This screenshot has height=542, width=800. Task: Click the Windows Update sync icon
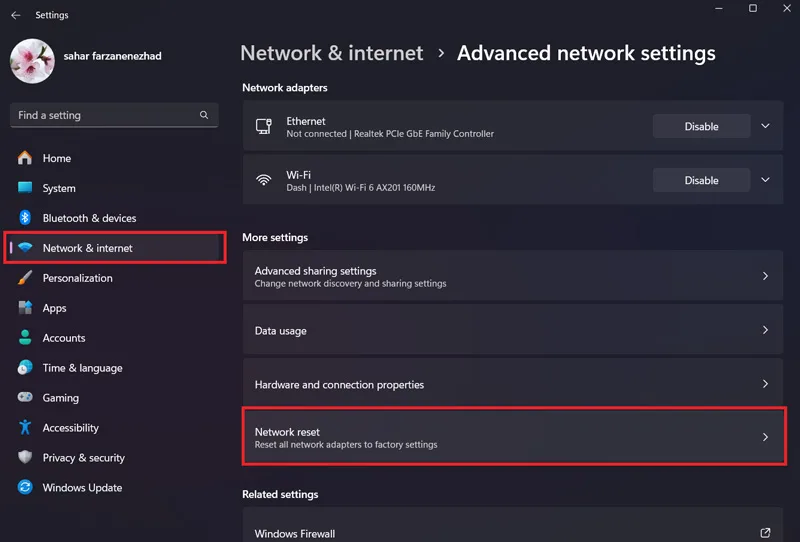pyautogui.click(x=24, y=487)
